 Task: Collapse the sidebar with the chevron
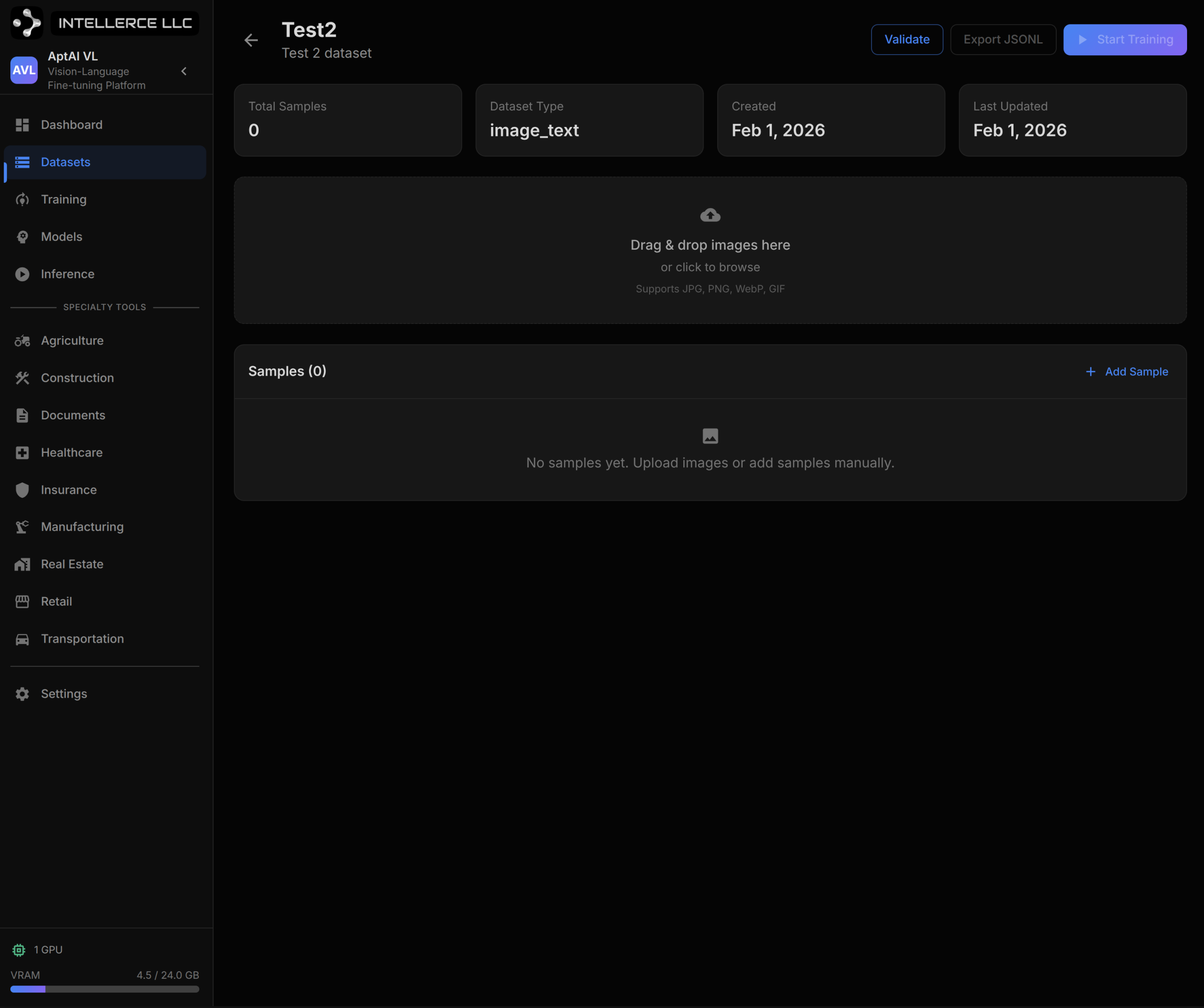184,71
